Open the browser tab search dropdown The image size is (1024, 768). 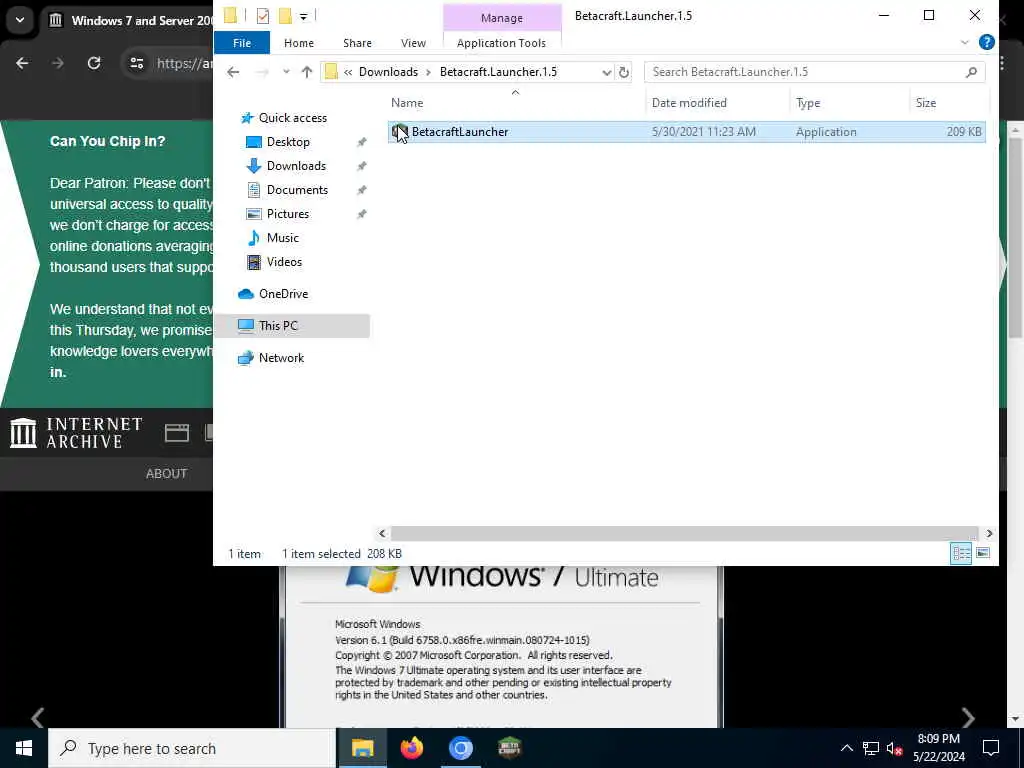[20, 20]
